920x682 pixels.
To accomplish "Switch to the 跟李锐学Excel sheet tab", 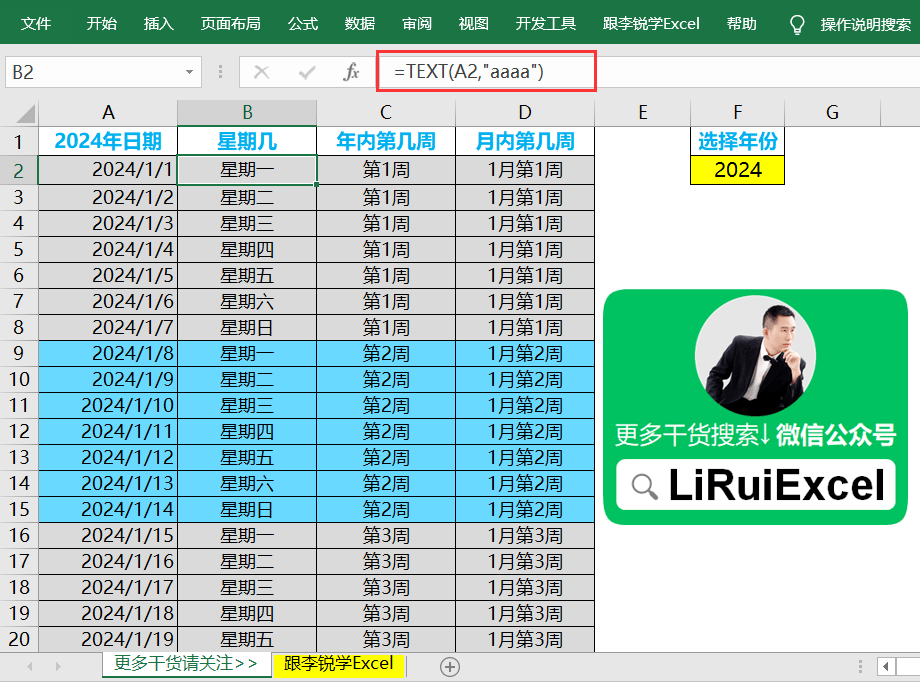I will 337,663.
